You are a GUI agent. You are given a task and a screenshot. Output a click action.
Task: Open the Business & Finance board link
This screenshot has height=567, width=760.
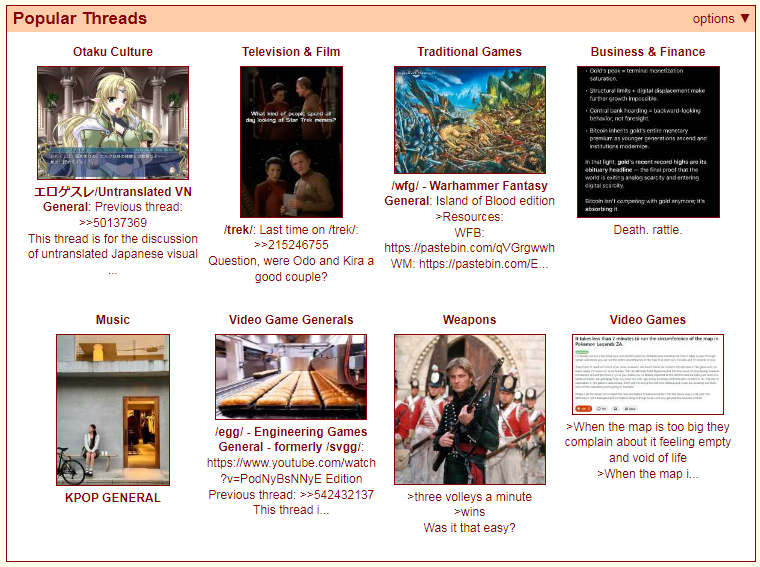pyautogui.click(x=648, y=52)
